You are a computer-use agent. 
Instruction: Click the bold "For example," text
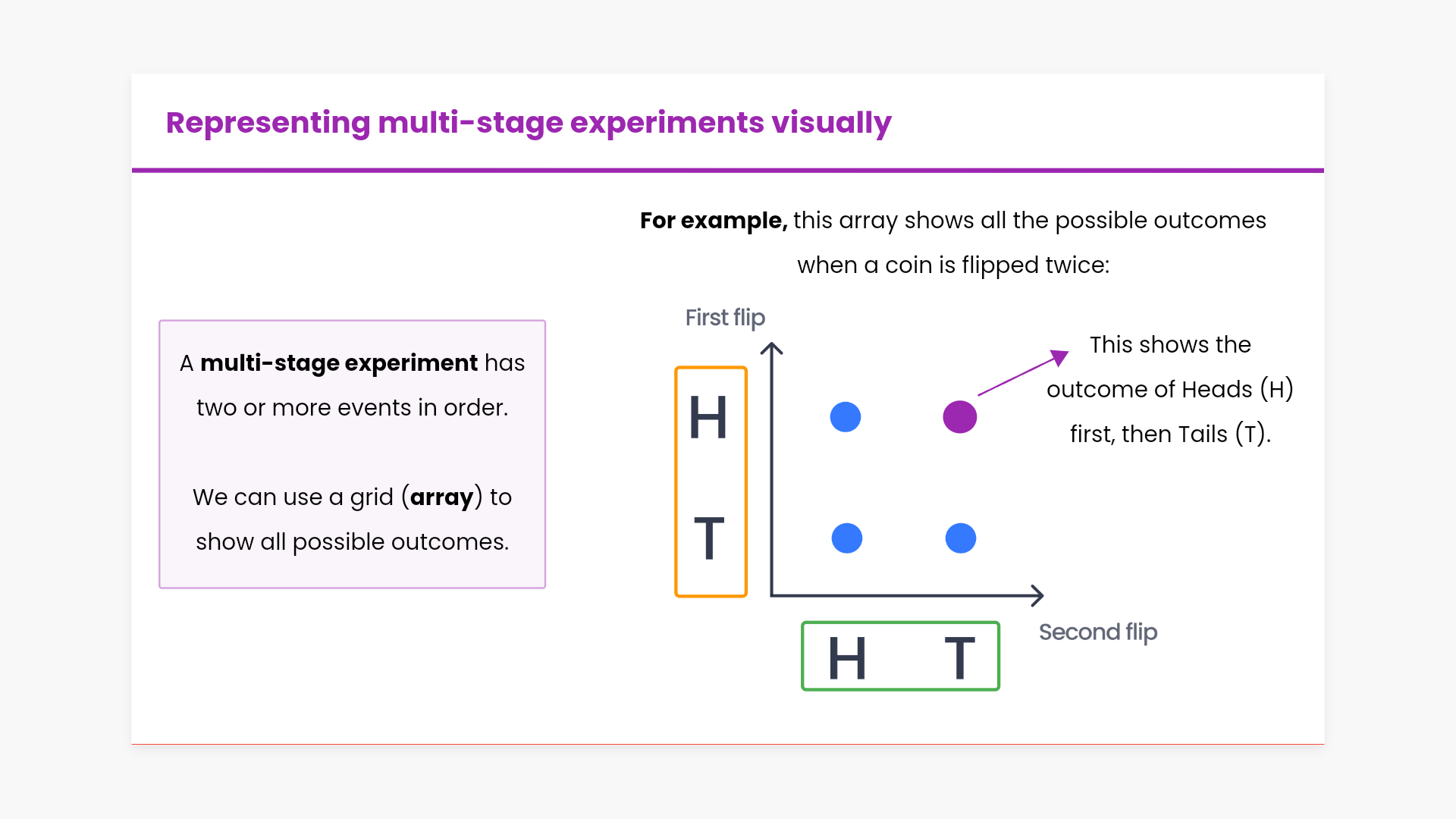click(x=714, y=221)
